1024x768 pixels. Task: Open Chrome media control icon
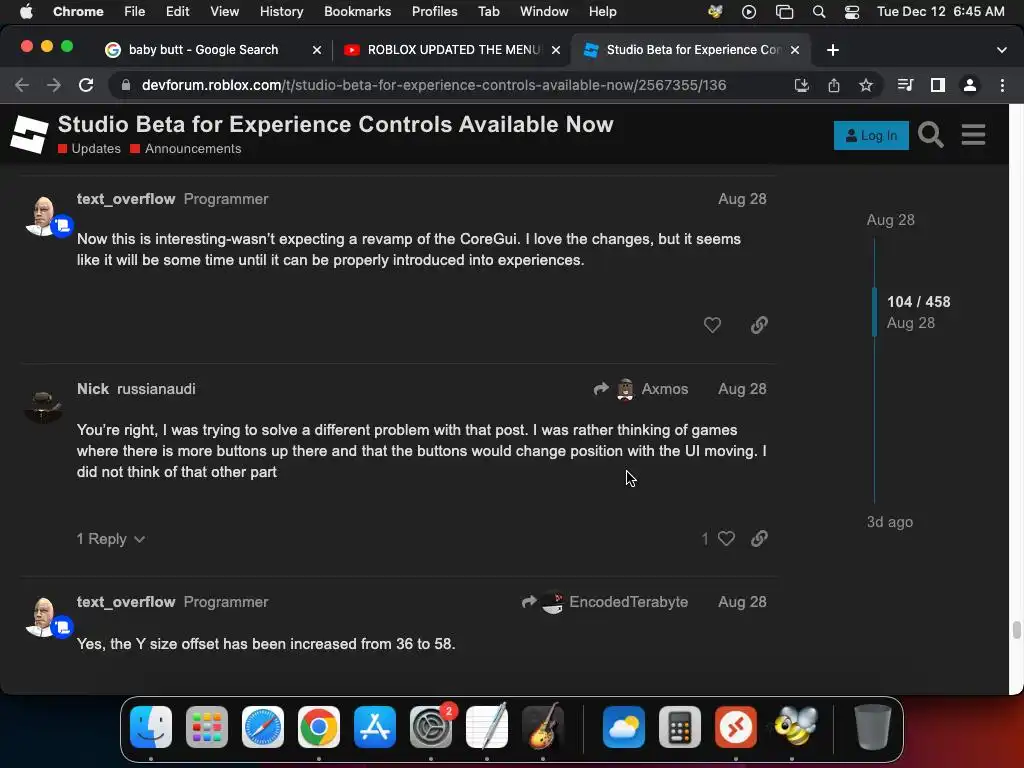[905, 85]
